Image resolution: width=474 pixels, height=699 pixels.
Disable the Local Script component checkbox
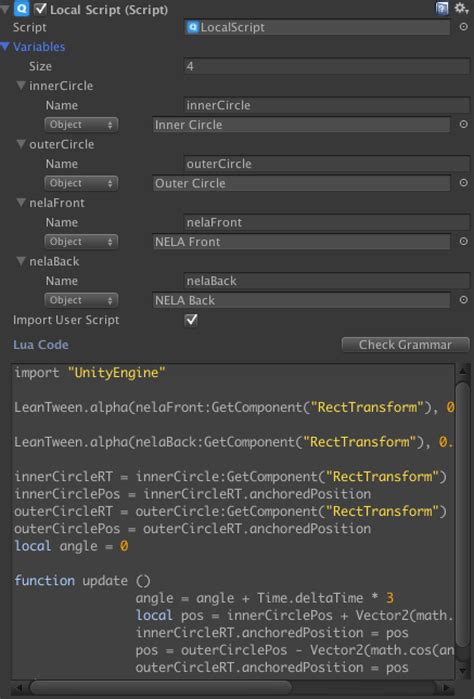point(41,9)
